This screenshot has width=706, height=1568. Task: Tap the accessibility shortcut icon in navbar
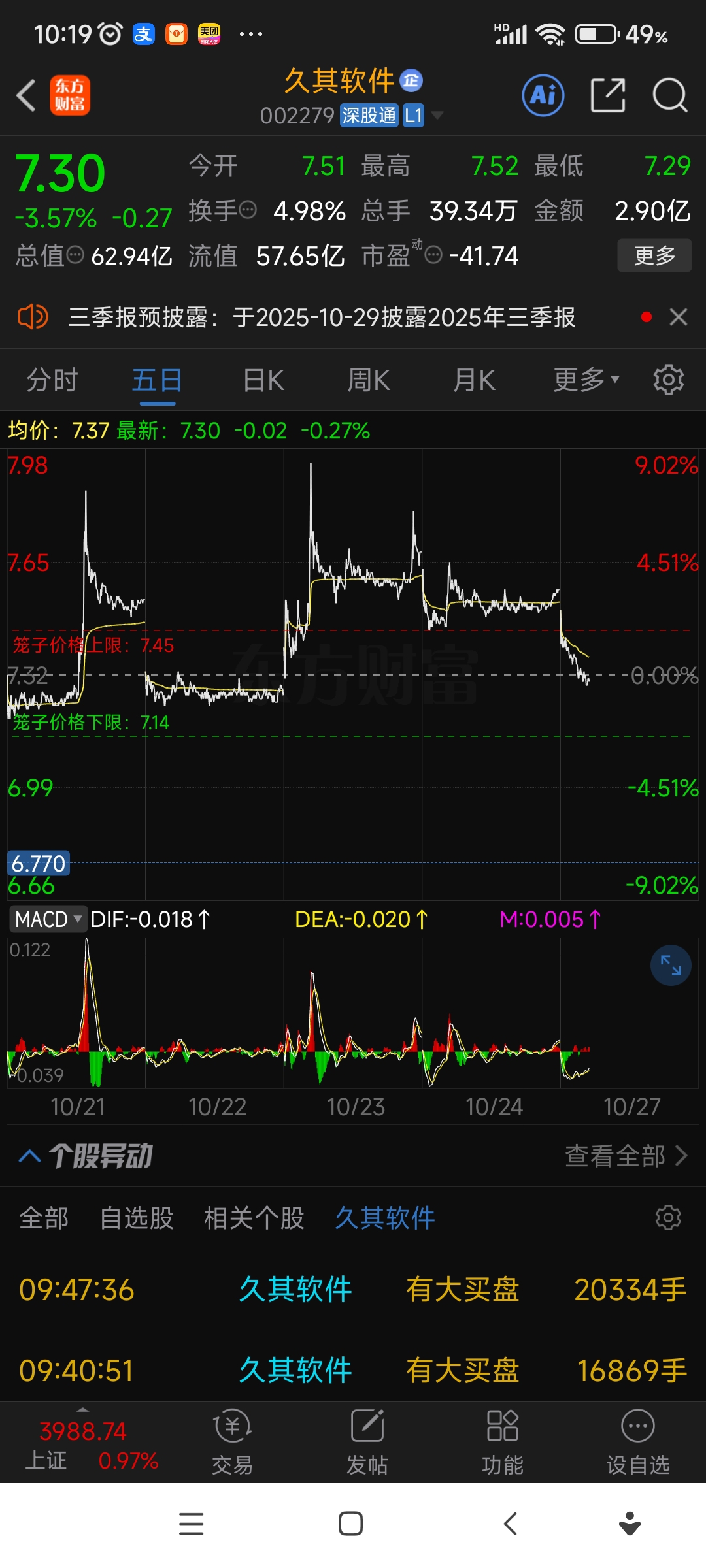[x=630, y=1524]
